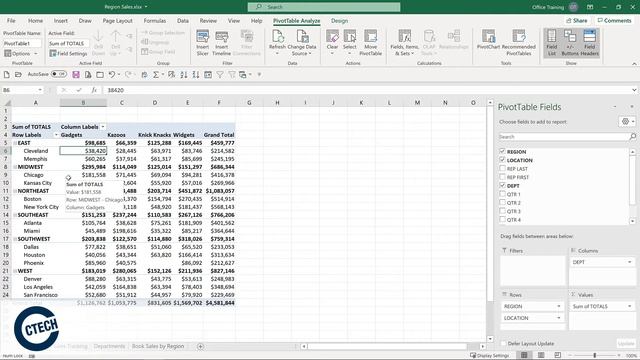Open the Home tab
The width and height of the screenshot is (640, 360).
click(x=36, y=21)
